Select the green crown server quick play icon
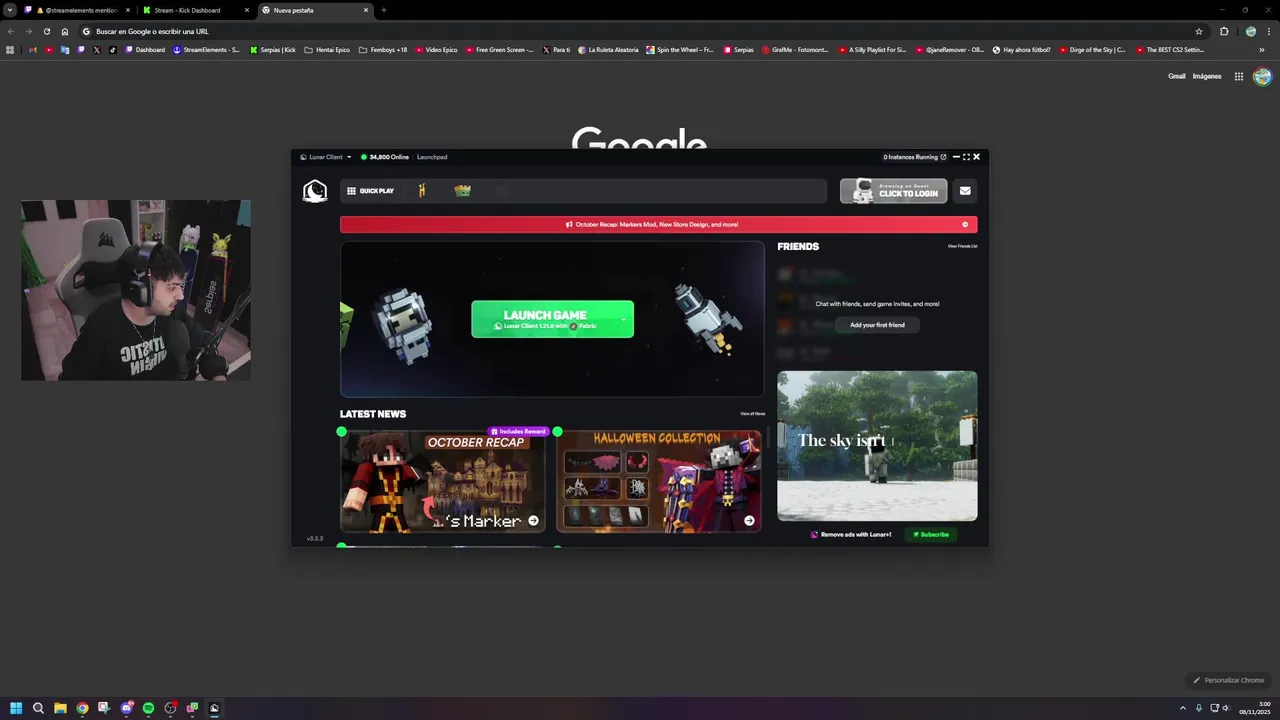 [462, 190]
